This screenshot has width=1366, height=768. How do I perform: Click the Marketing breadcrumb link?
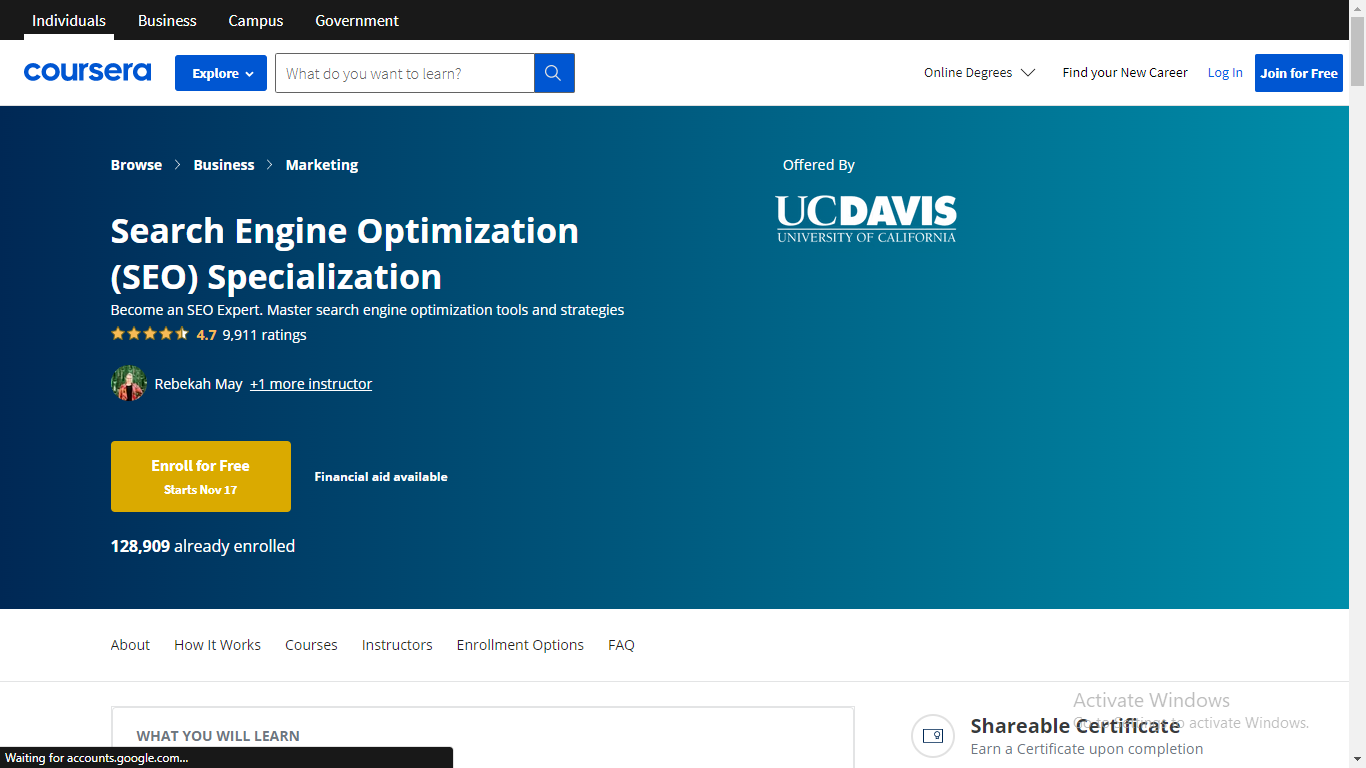pos(322,165)
